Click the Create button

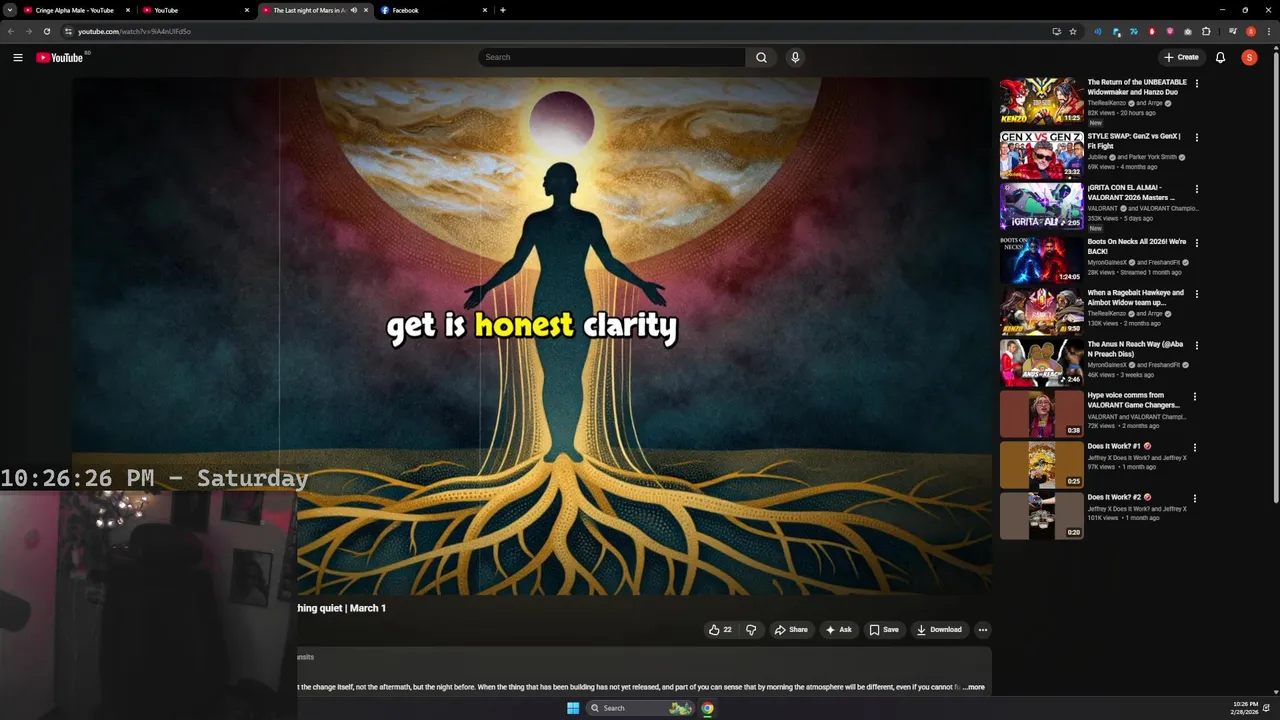1181,57
